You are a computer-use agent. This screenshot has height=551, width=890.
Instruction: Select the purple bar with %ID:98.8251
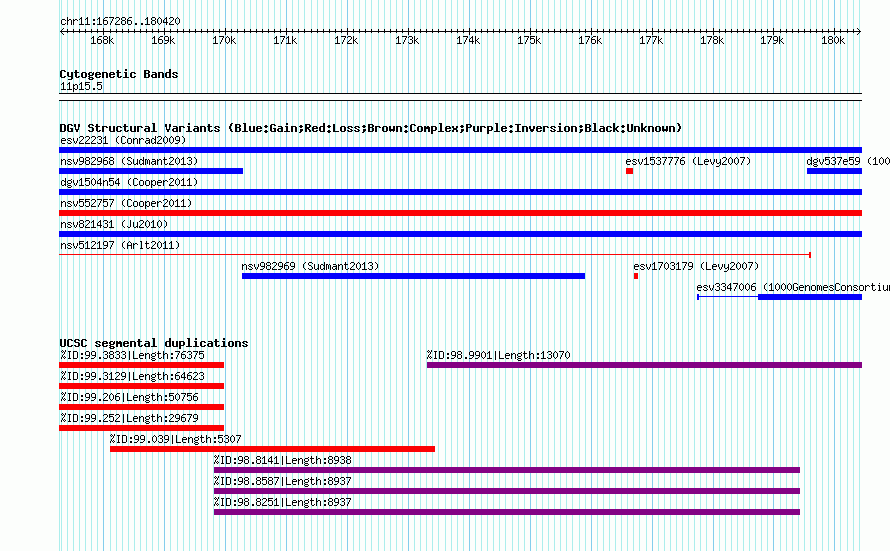[x=507, y=512]
